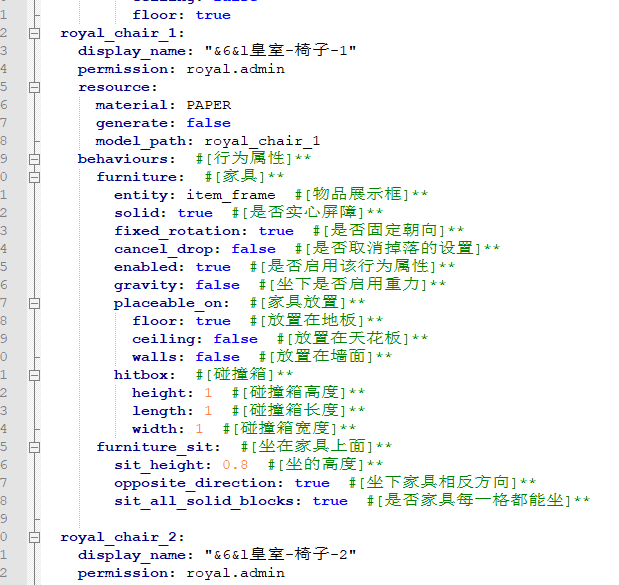Click the gravity false value
The image size is (619, 585).
[217, 285]
